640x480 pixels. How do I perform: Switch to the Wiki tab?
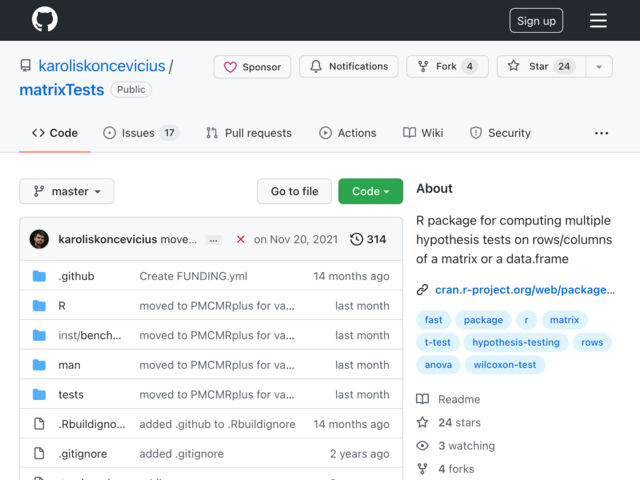[423, 133]
